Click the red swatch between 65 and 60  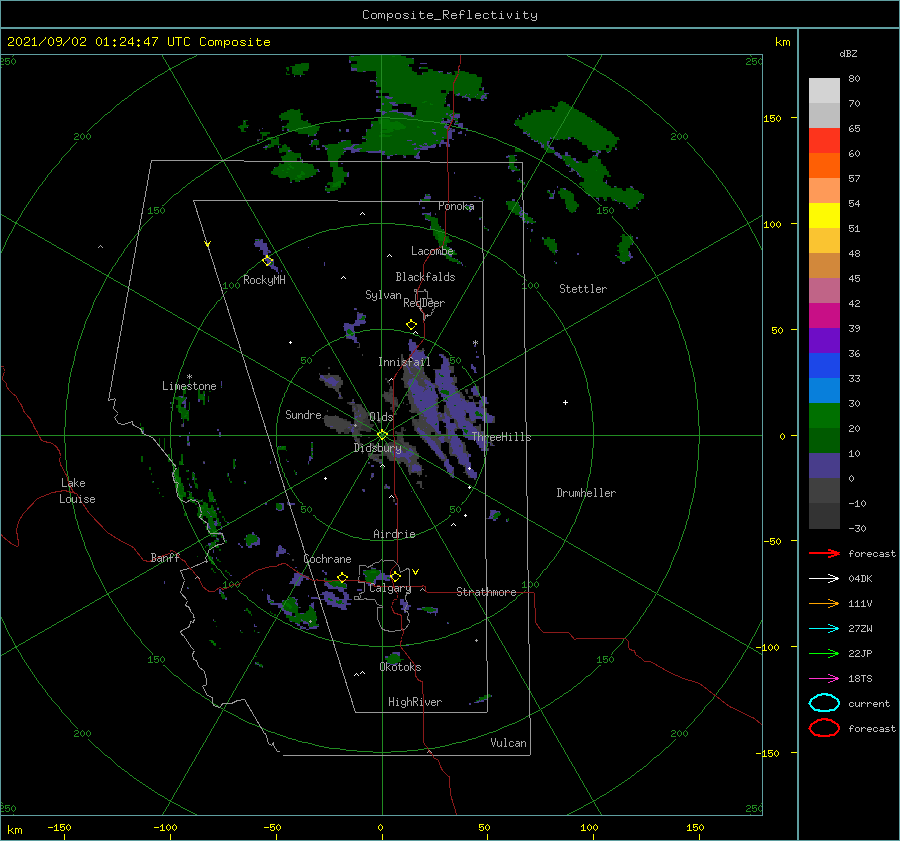pos(824,141)
